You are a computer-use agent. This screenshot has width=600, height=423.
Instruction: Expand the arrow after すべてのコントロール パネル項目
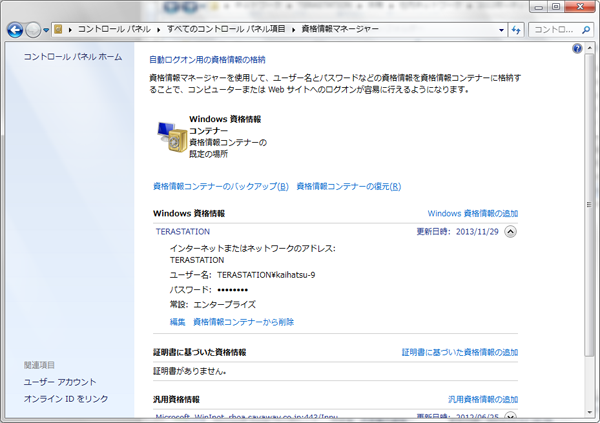click(293, 29)
